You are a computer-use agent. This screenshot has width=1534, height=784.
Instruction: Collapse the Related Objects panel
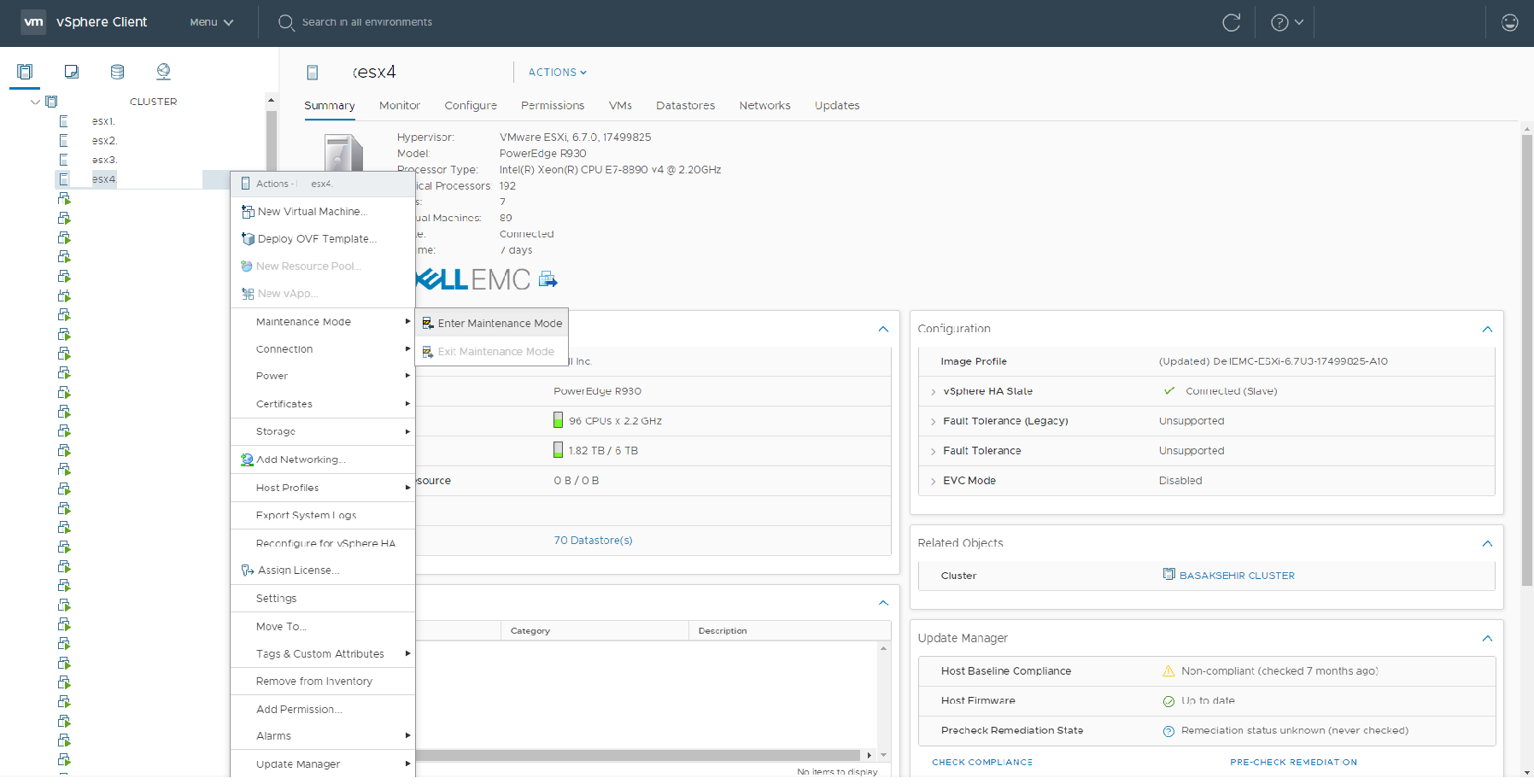click(x=1487, y=543)
